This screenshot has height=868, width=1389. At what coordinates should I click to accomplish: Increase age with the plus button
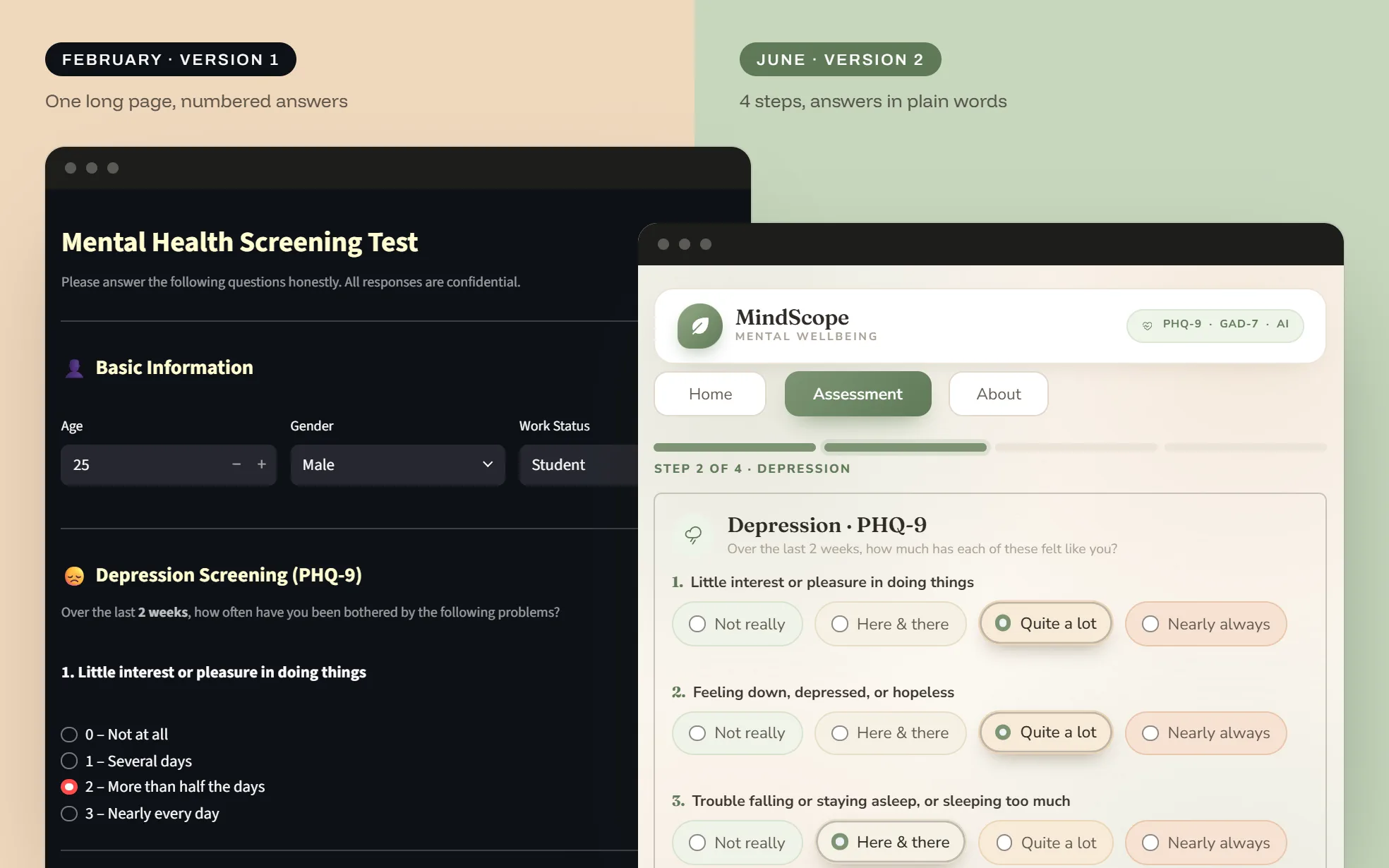262,464
